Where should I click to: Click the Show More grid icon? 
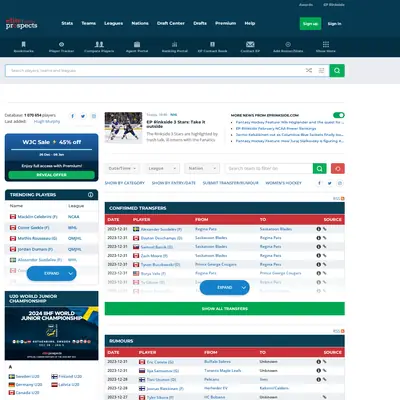[326, 44]
